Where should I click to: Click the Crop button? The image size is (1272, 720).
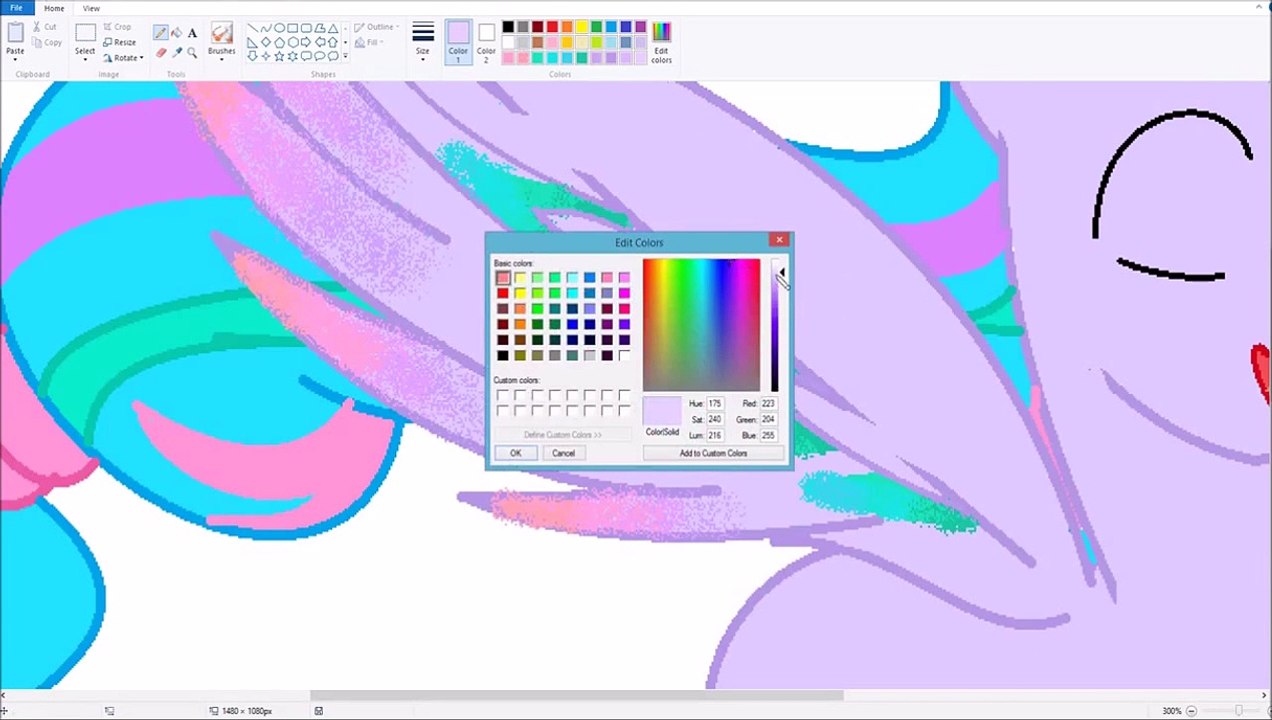(x=118, y=27)
